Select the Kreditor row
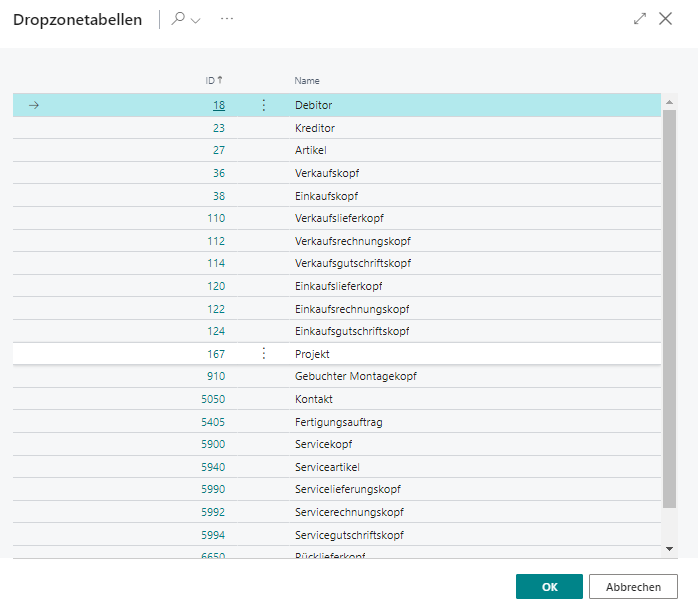Image resolution: width=698 pixels, height=614 pixels. pos(315,128)
